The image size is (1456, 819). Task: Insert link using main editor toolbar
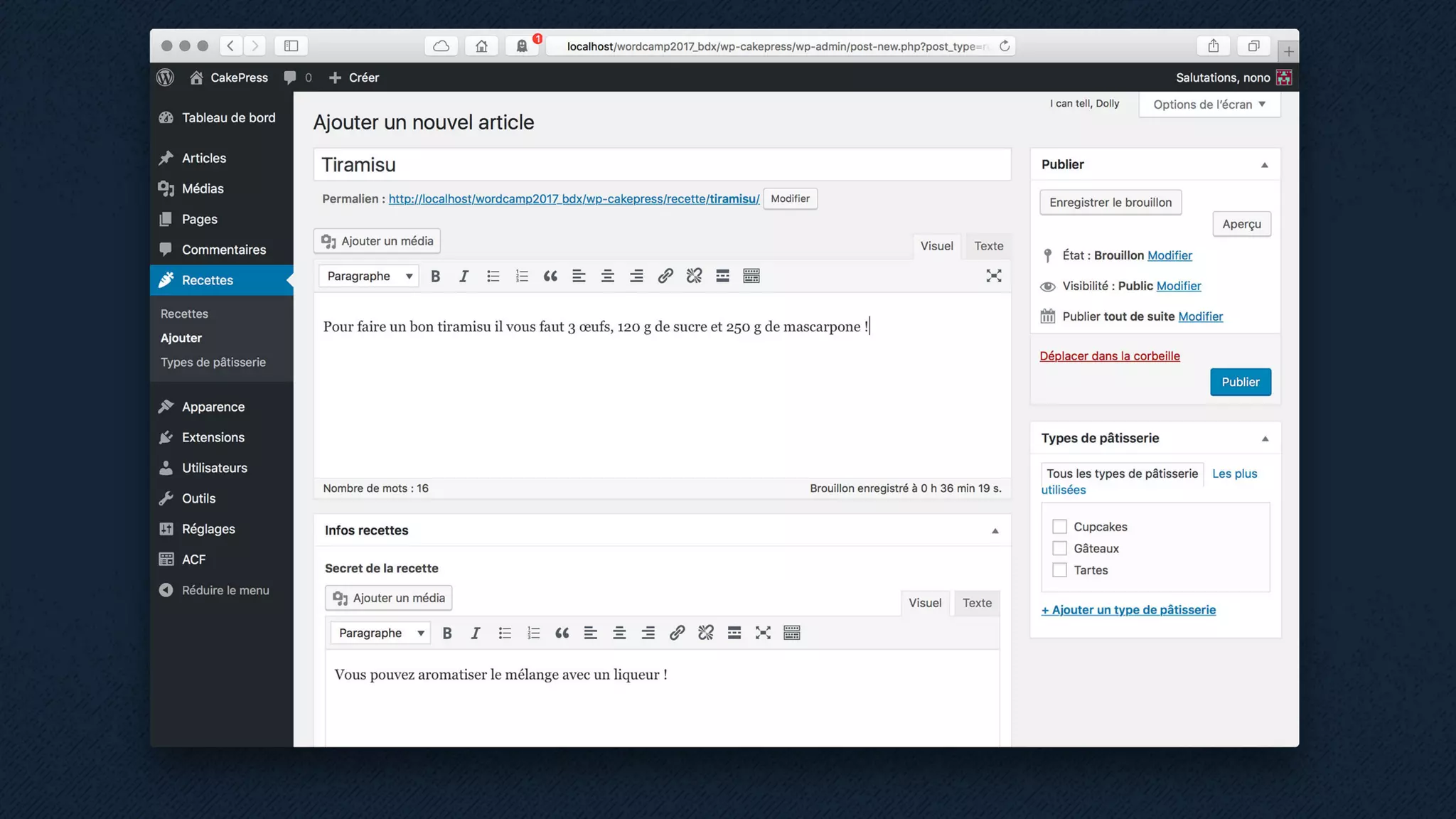tap(665, 276)
